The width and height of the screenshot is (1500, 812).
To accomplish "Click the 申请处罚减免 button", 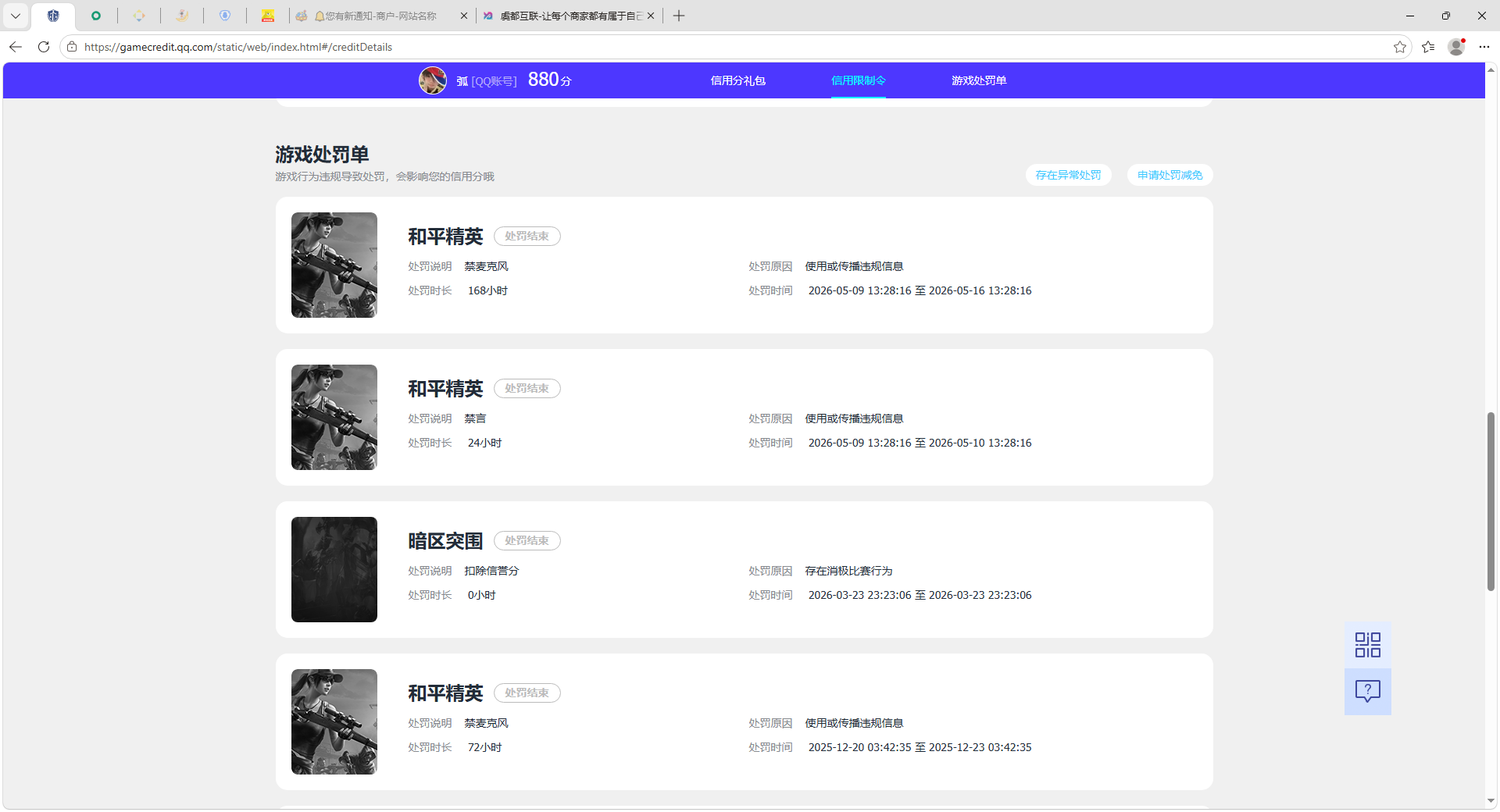I will 1170,175.
